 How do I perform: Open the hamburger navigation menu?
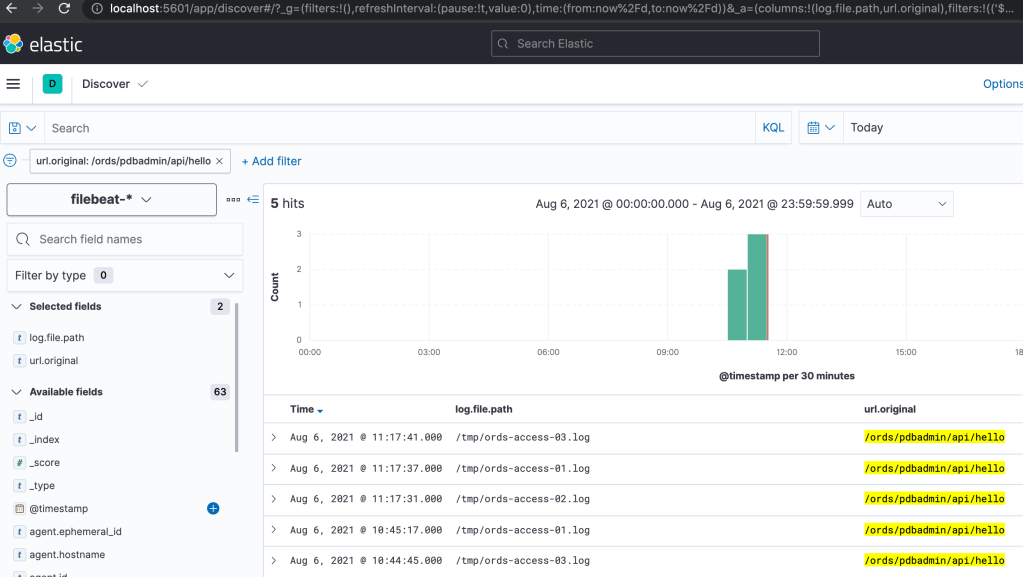pyautogui.click(x=13, y=84)
